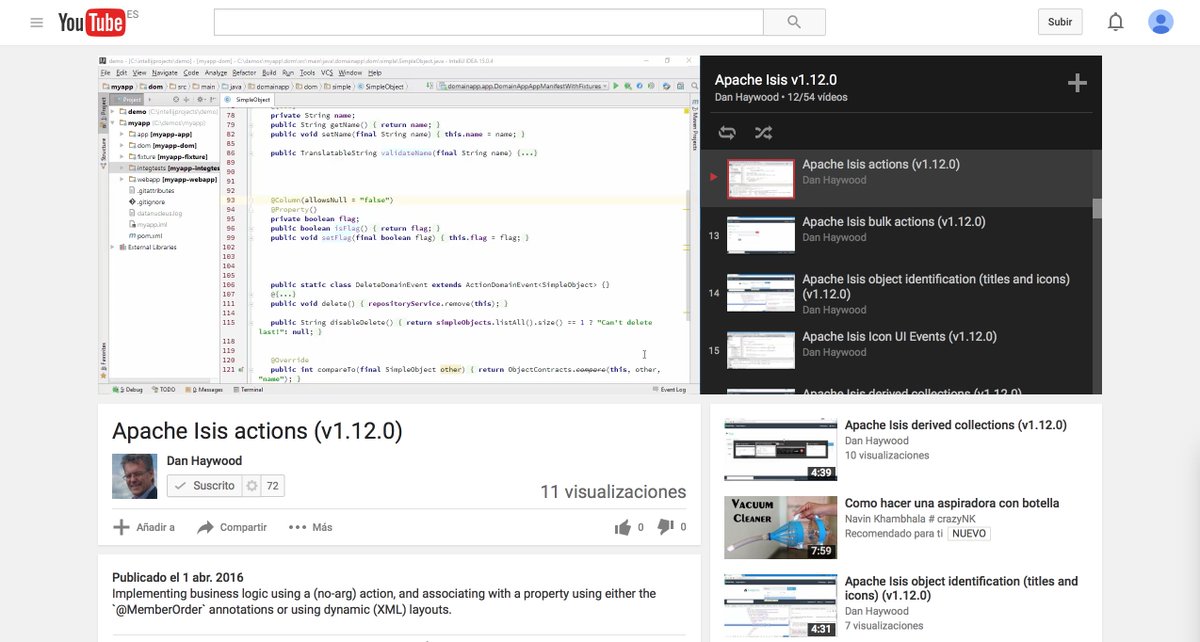Open subscription settings gear
This screenshot has height=642, width=1200.
252,486
